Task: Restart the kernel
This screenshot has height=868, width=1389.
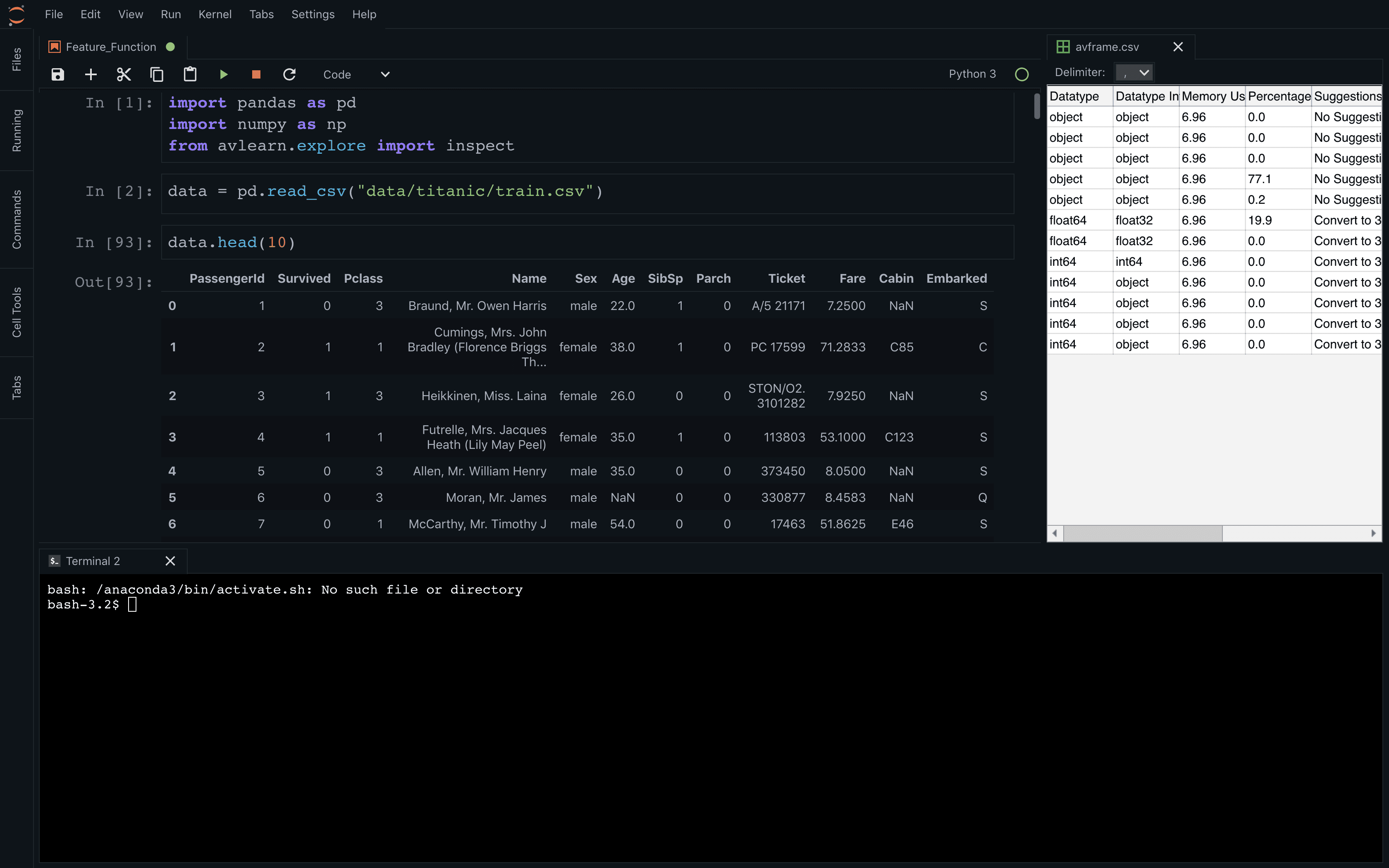Action: (289, 74)
